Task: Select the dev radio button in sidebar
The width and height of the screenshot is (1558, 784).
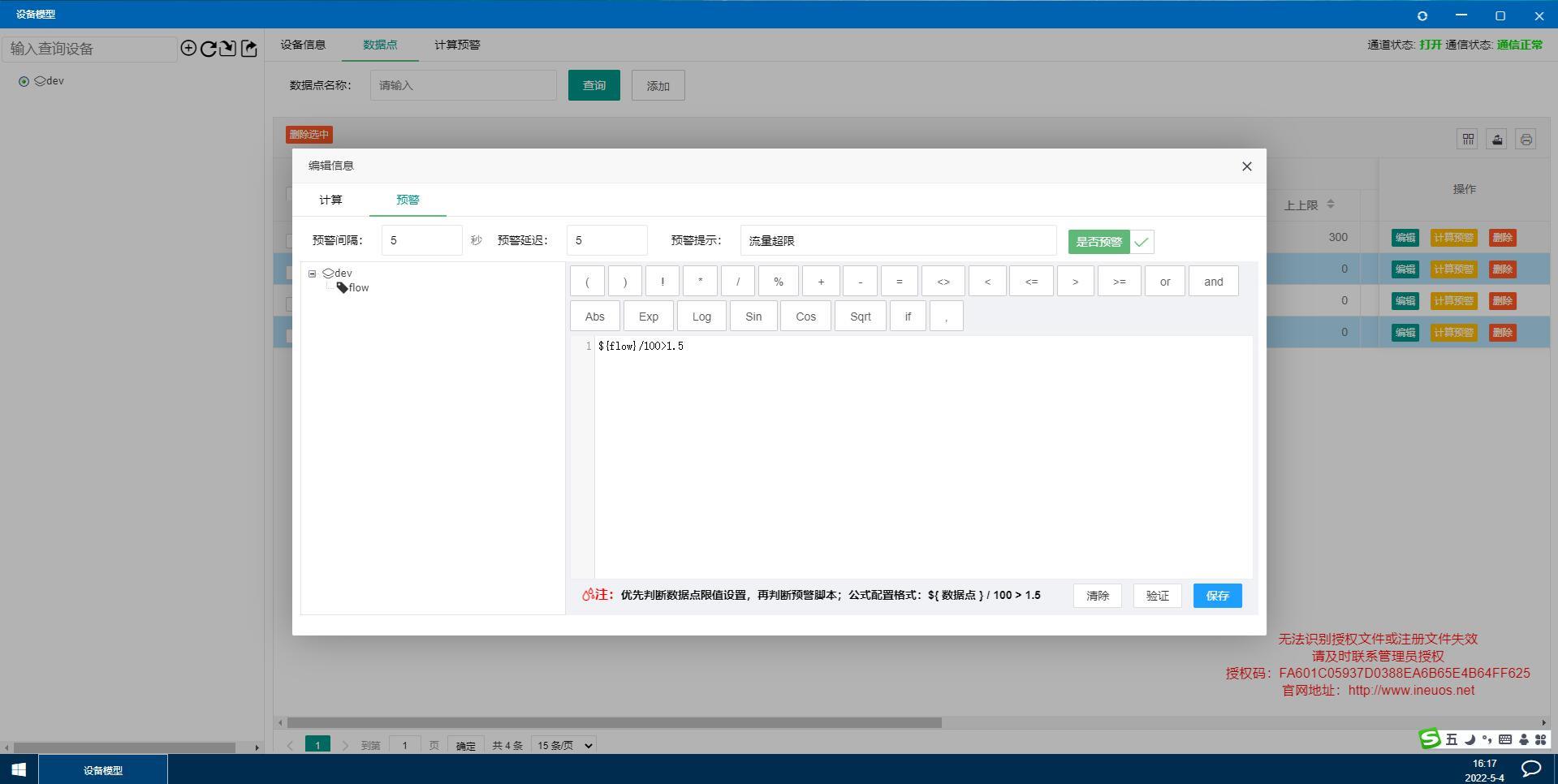Action: click(x=24, y=81)
